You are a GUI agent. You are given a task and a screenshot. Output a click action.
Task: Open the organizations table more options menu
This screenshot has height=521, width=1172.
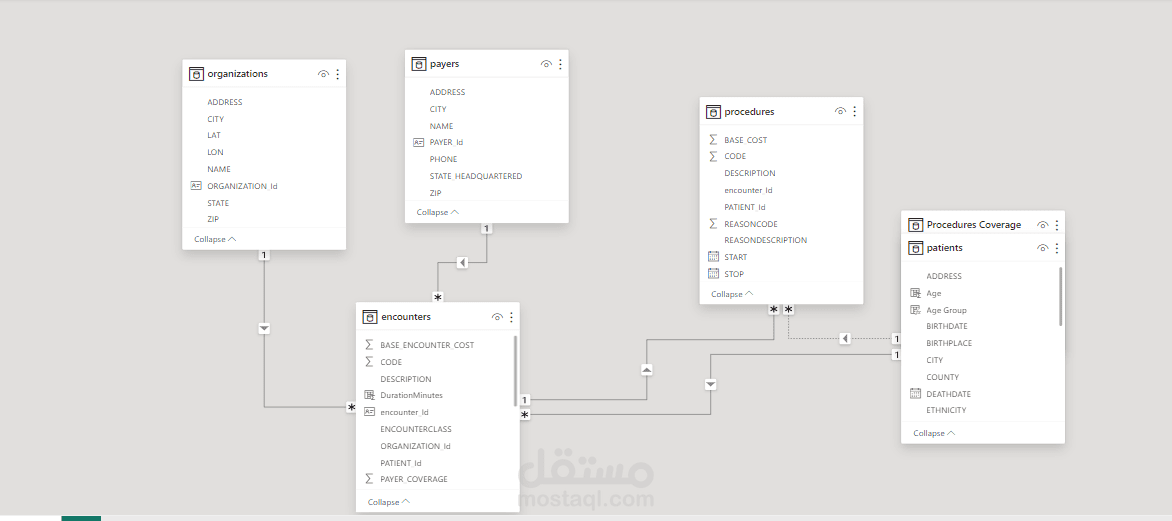click(x=337, y=74)
